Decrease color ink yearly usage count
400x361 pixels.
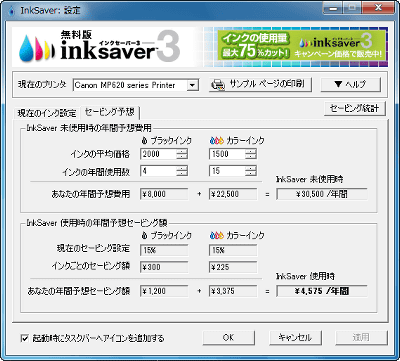[251, 174]
